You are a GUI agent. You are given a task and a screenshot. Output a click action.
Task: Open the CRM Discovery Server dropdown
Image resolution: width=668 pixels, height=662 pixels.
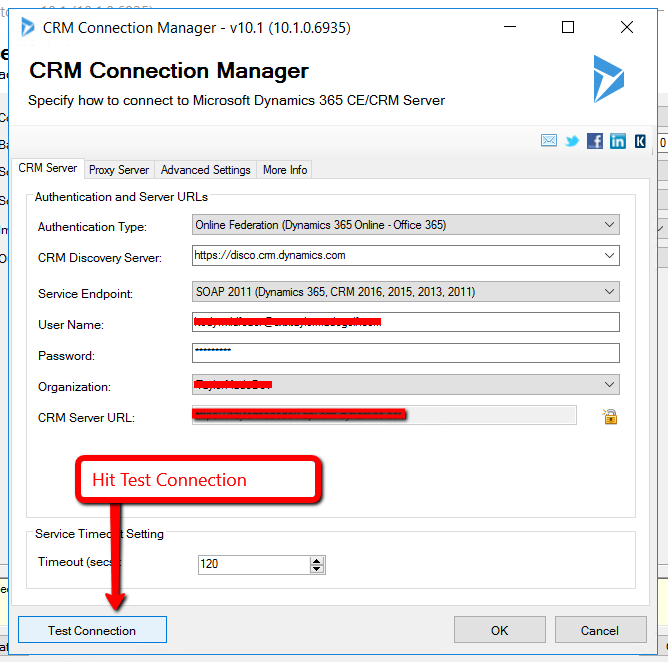[x=609, y=256]
